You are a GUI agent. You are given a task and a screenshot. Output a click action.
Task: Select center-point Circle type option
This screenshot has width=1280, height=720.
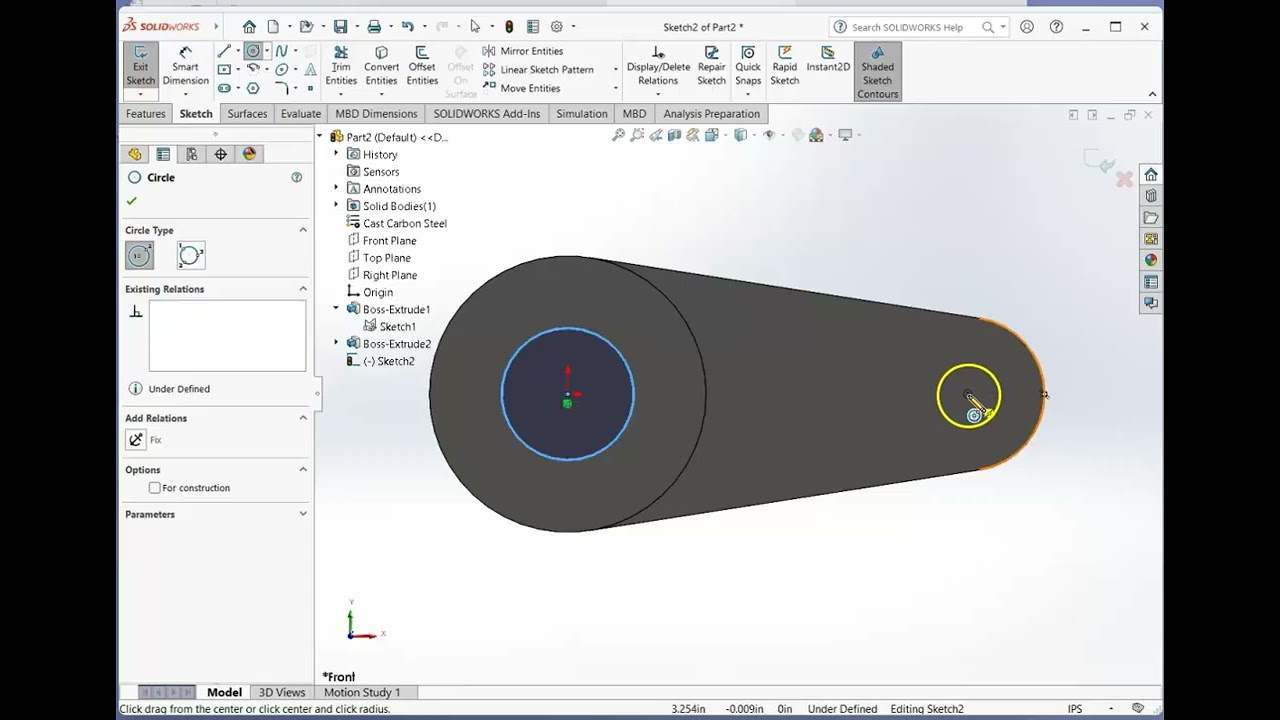point(140,256)
